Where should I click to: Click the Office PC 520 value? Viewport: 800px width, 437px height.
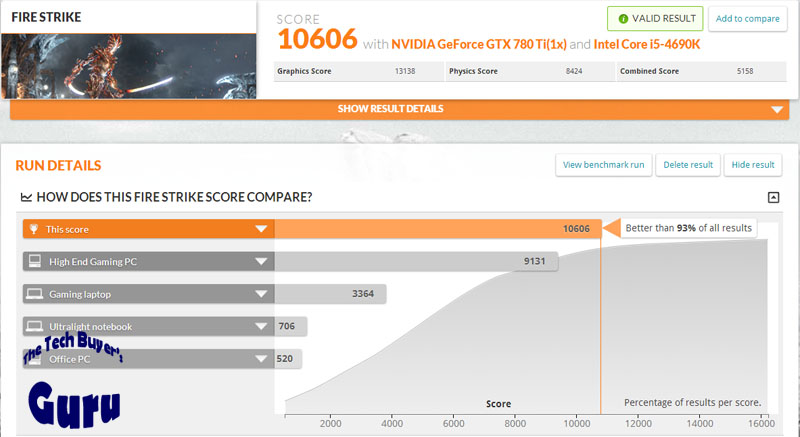coord(285,359)
